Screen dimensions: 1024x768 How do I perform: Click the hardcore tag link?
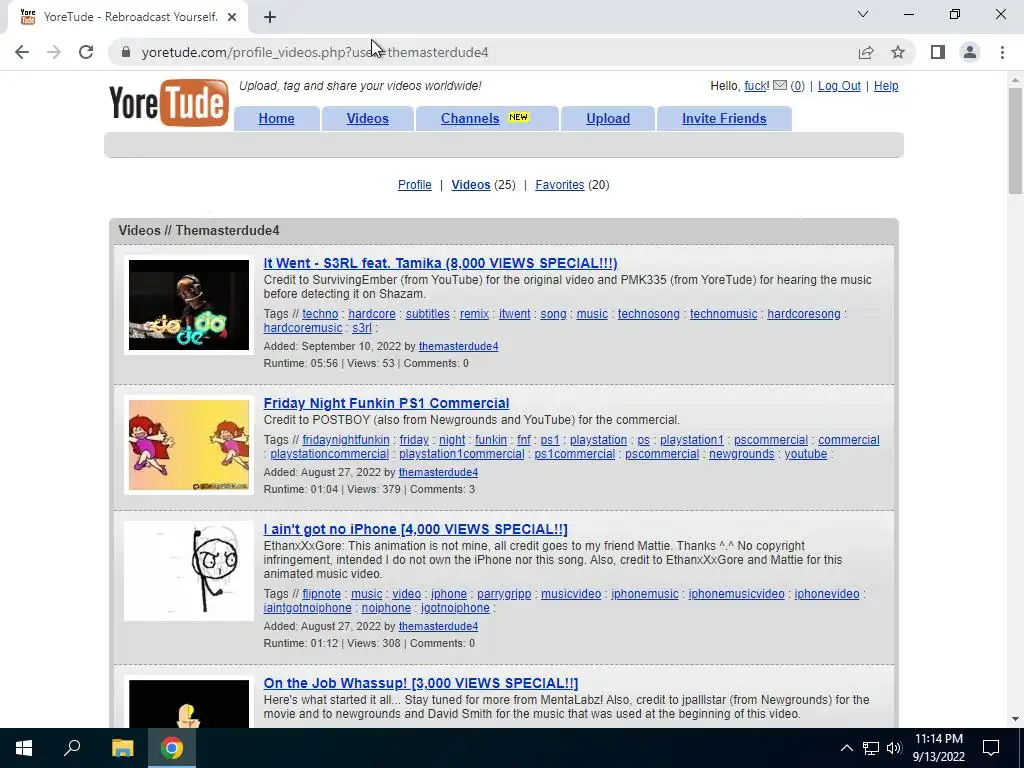tap(372, 314)
